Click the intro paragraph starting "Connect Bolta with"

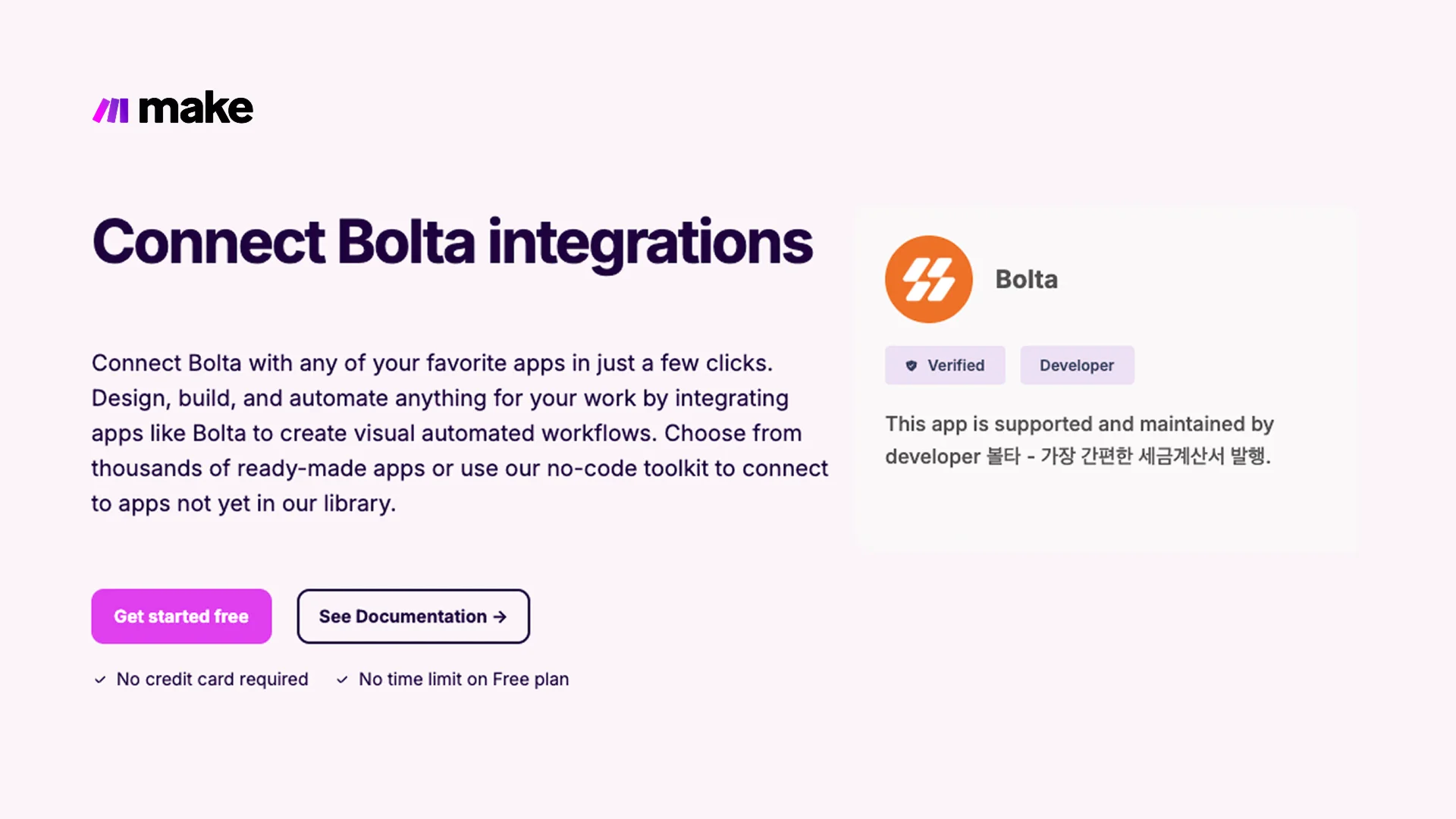pos(432,363)
